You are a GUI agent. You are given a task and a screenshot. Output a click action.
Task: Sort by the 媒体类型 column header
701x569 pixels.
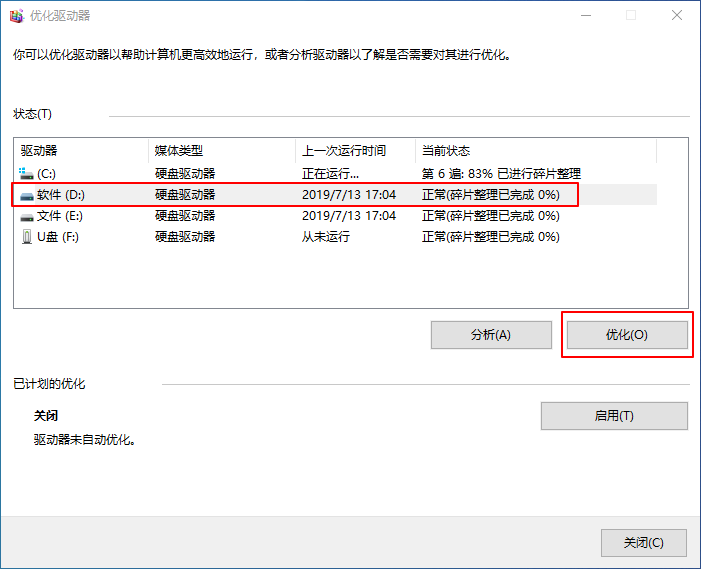[x=179, y=150]
